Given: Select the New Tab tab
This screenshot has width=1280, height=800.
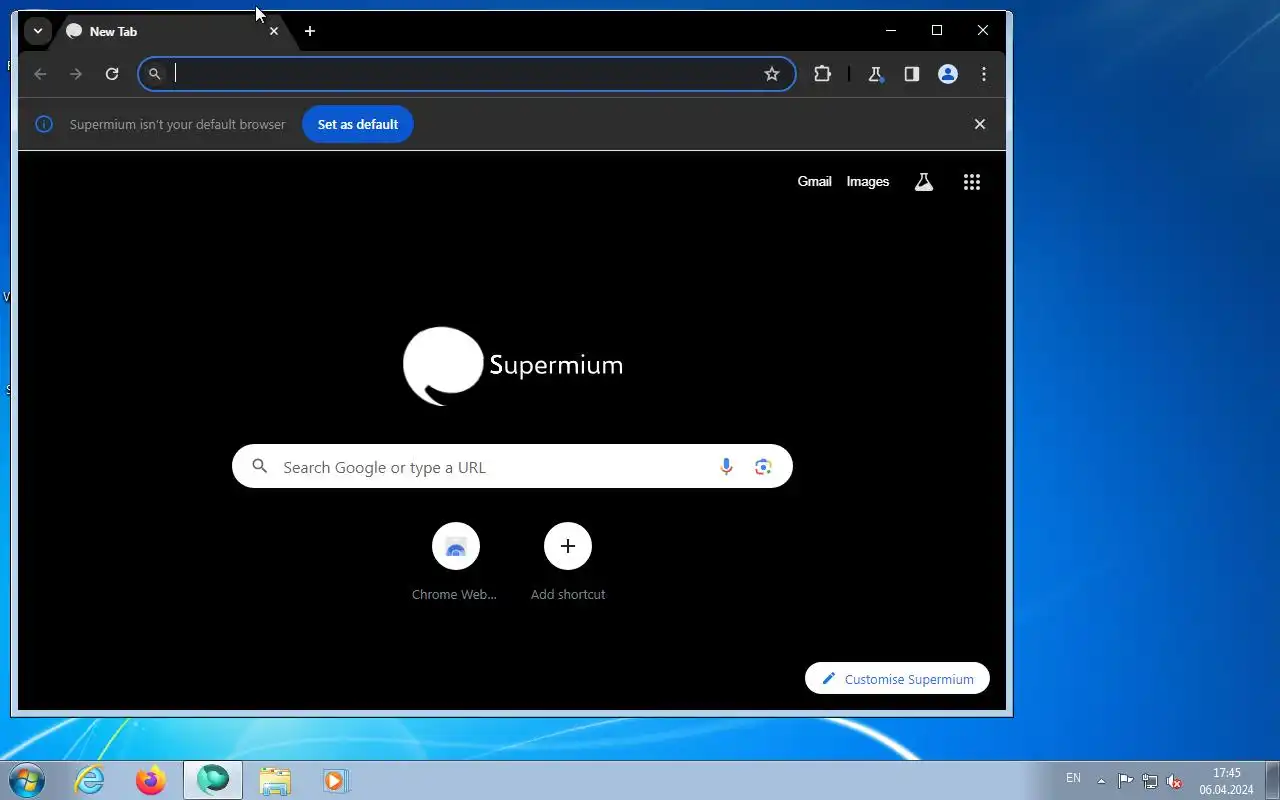Looking at the screenshot, I should [171, 31].
